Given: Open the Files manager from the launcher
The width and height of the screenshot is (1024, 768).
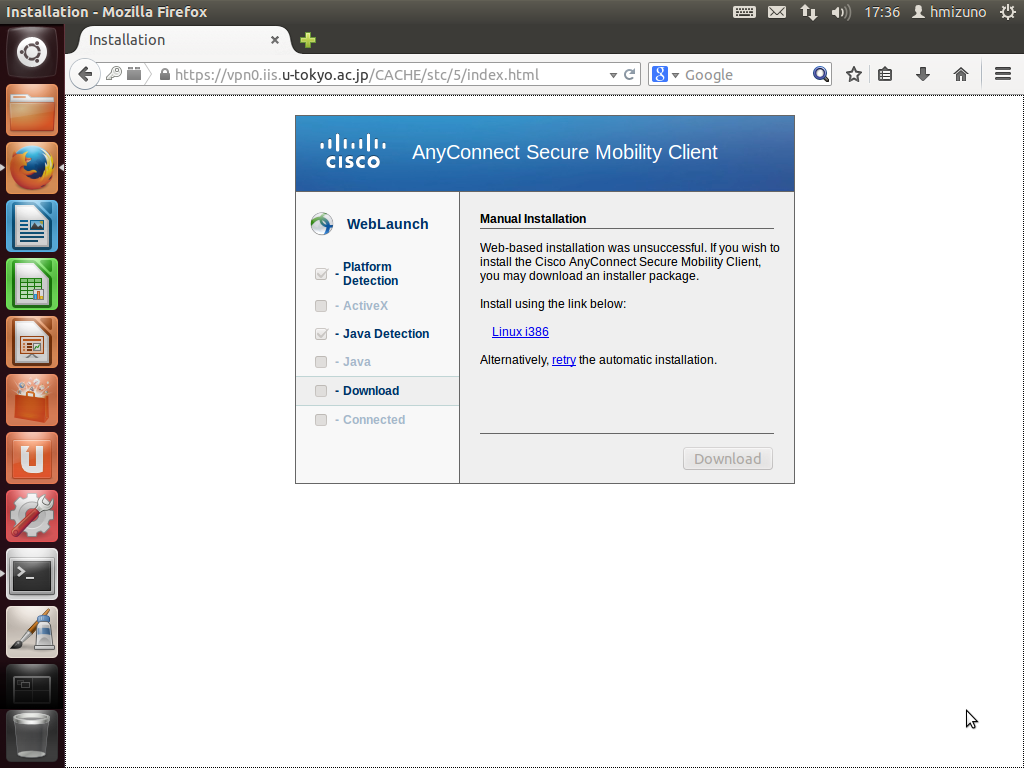Looking at the screenshot, I should 32,110.
